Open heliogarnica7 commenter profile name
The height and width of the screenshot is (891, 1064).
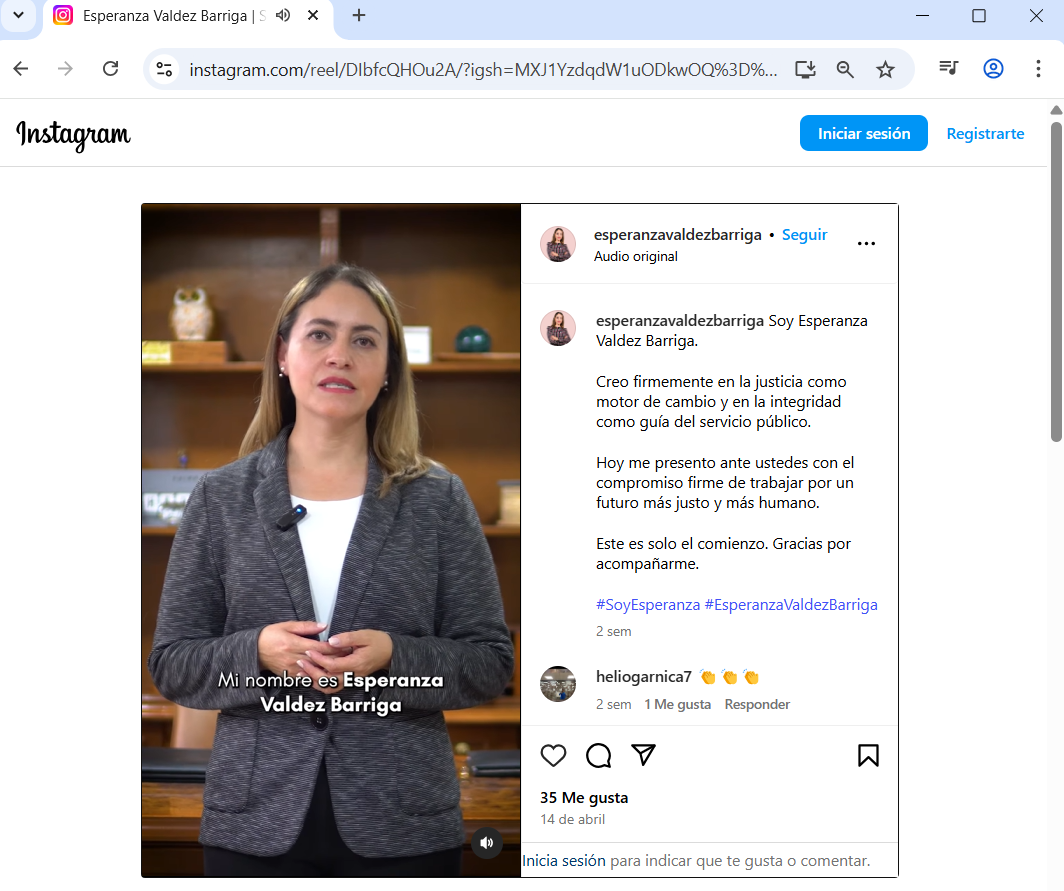pyautogui.click(x=643, y=677)
